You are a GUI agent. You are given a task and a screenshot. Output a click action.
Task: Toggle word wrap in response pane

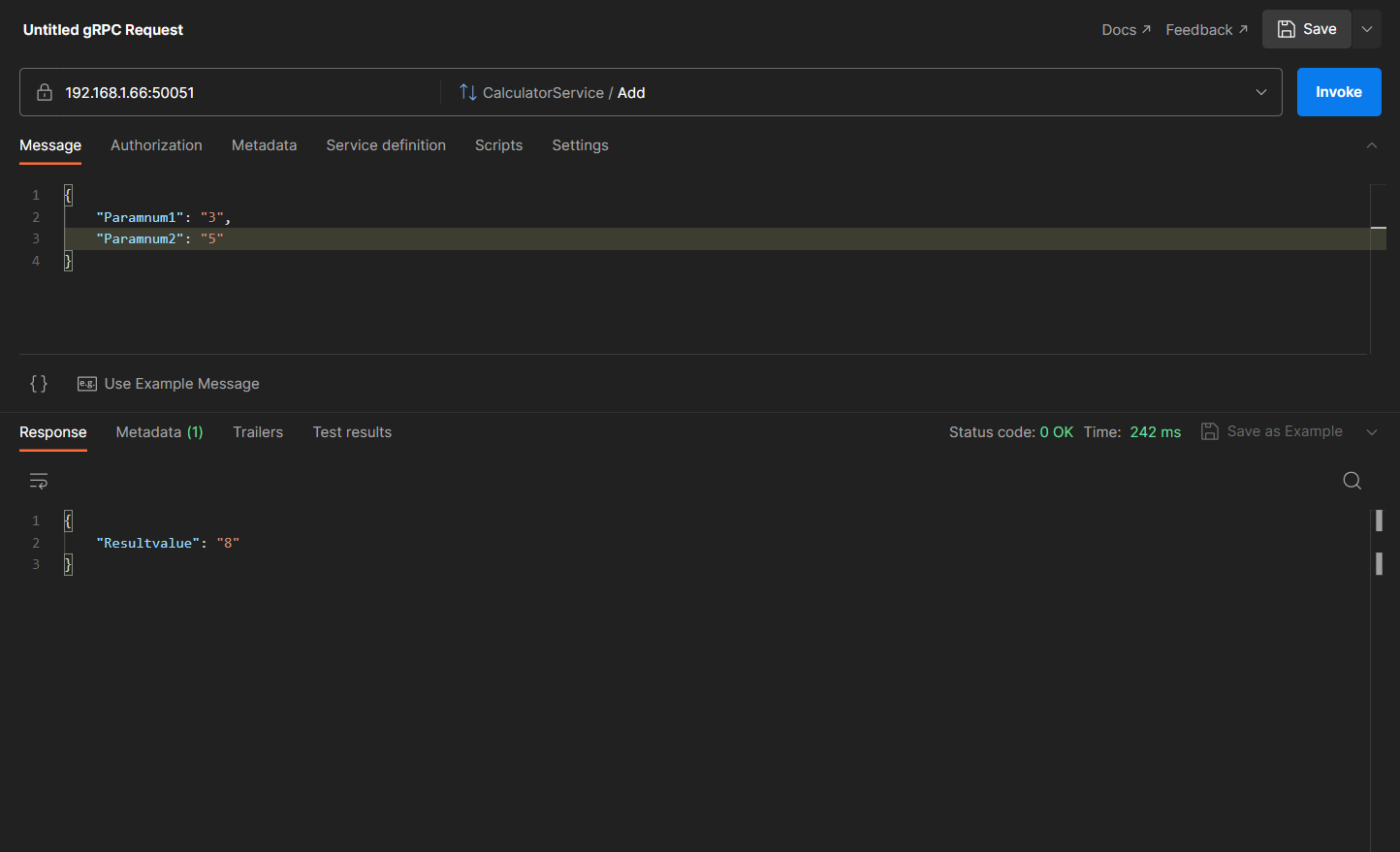39,481
